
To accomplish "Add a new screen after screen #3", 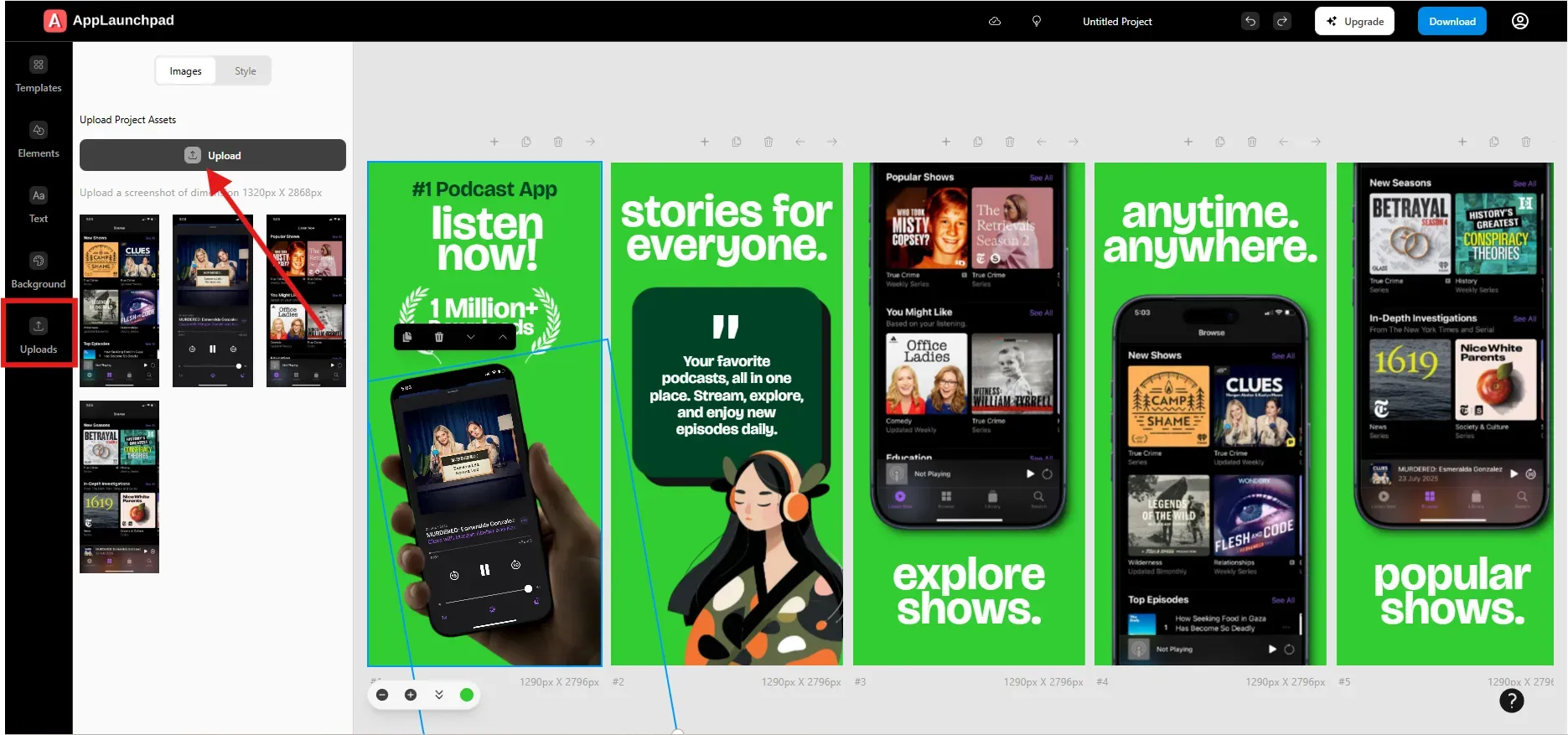I will 946,142.
